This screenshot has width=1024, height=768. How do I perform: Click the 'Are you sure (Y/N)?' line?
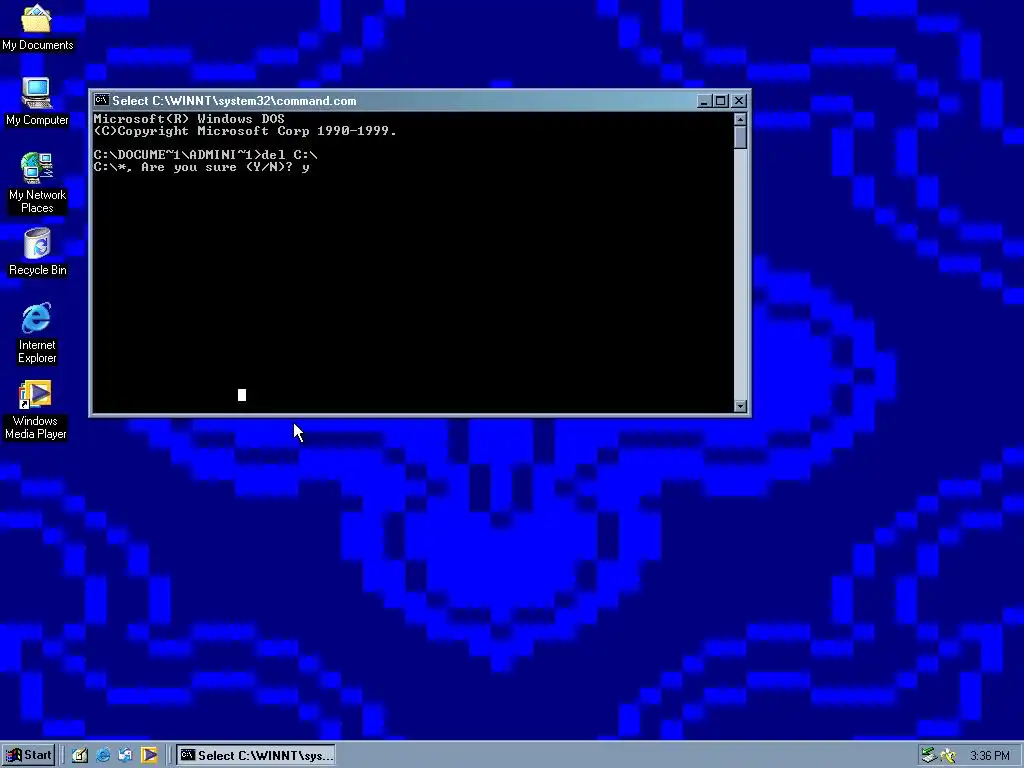[201, 167]
